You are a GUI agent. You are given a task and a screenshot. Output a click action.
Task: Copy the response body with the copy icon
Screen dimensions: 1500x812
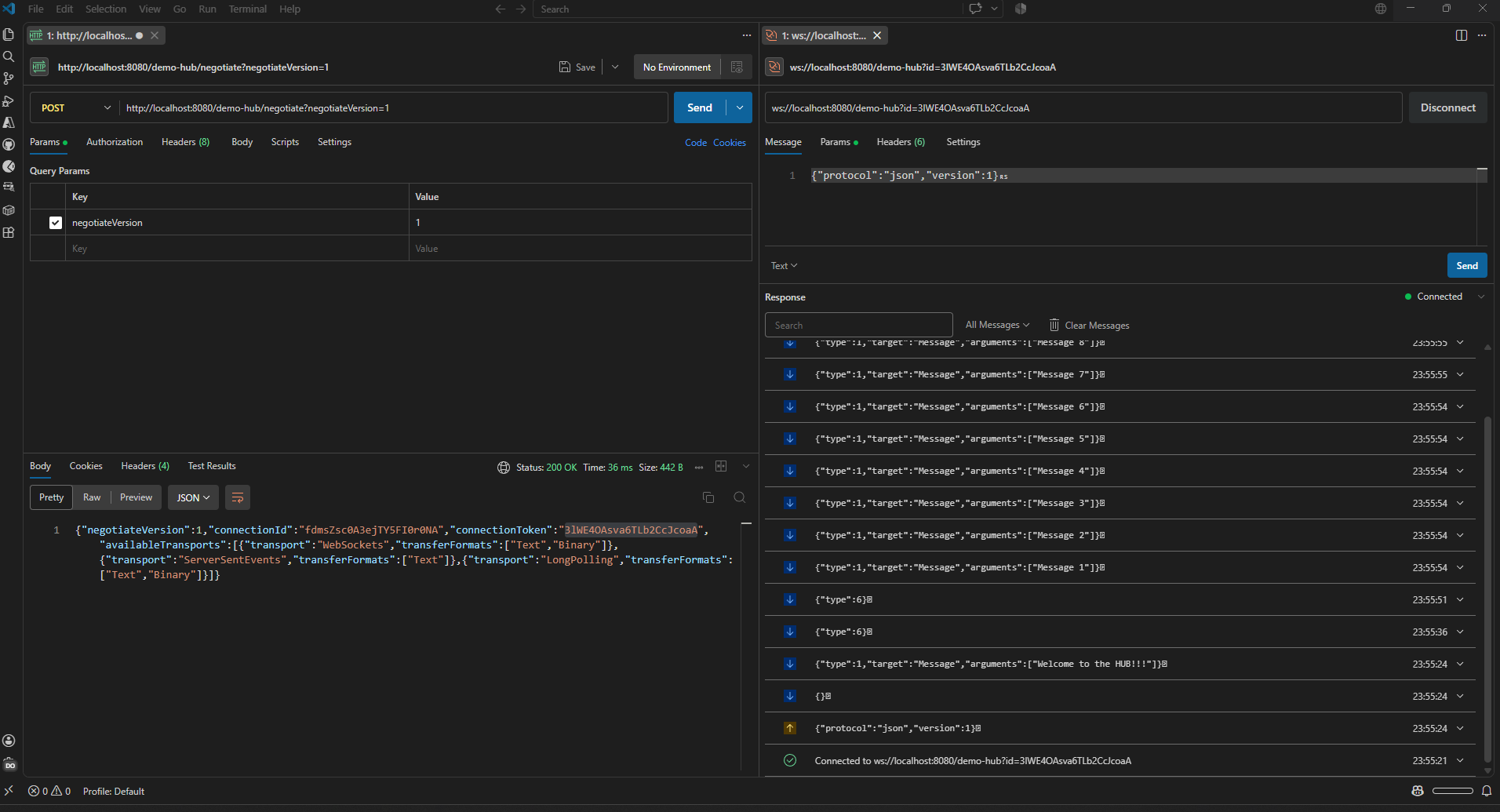708,497
